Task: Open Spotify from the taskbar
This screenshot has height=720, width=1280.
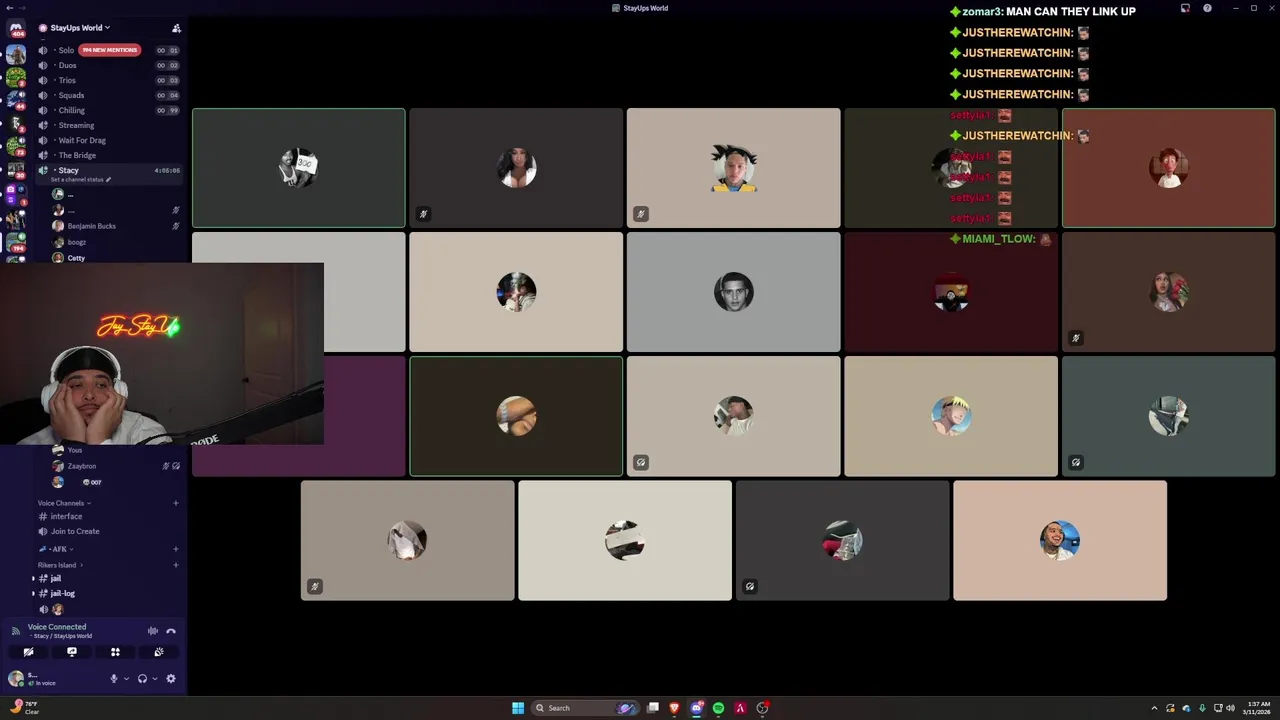Action: click(x=718, y=708)
